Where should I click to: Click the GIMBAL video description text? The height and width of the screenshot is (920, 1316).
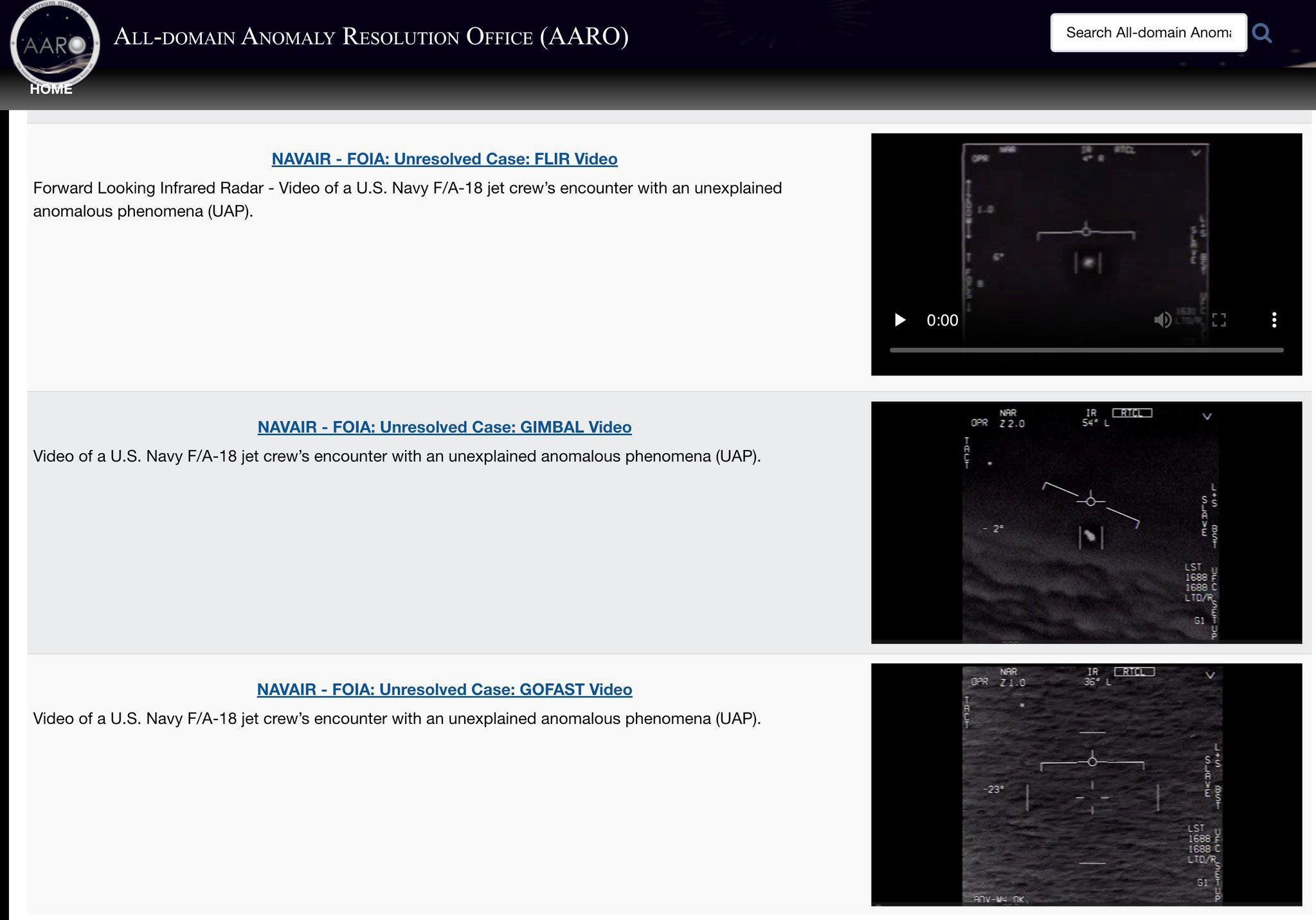[397, 456]
